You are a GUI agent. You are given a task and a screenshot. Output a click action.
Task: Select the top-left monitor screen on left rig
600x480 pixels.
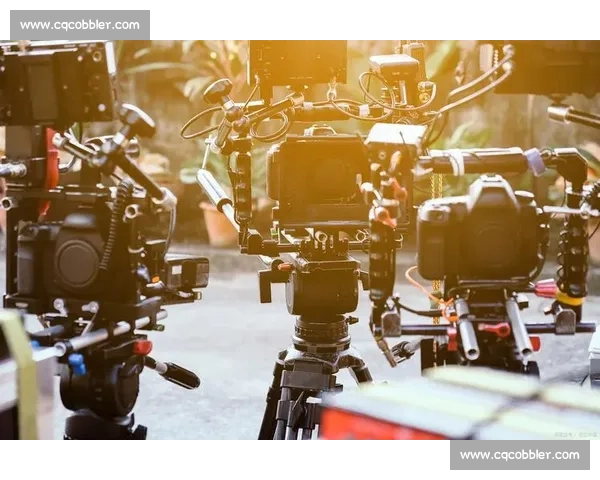pyautogui.click(x=57, y=83)
